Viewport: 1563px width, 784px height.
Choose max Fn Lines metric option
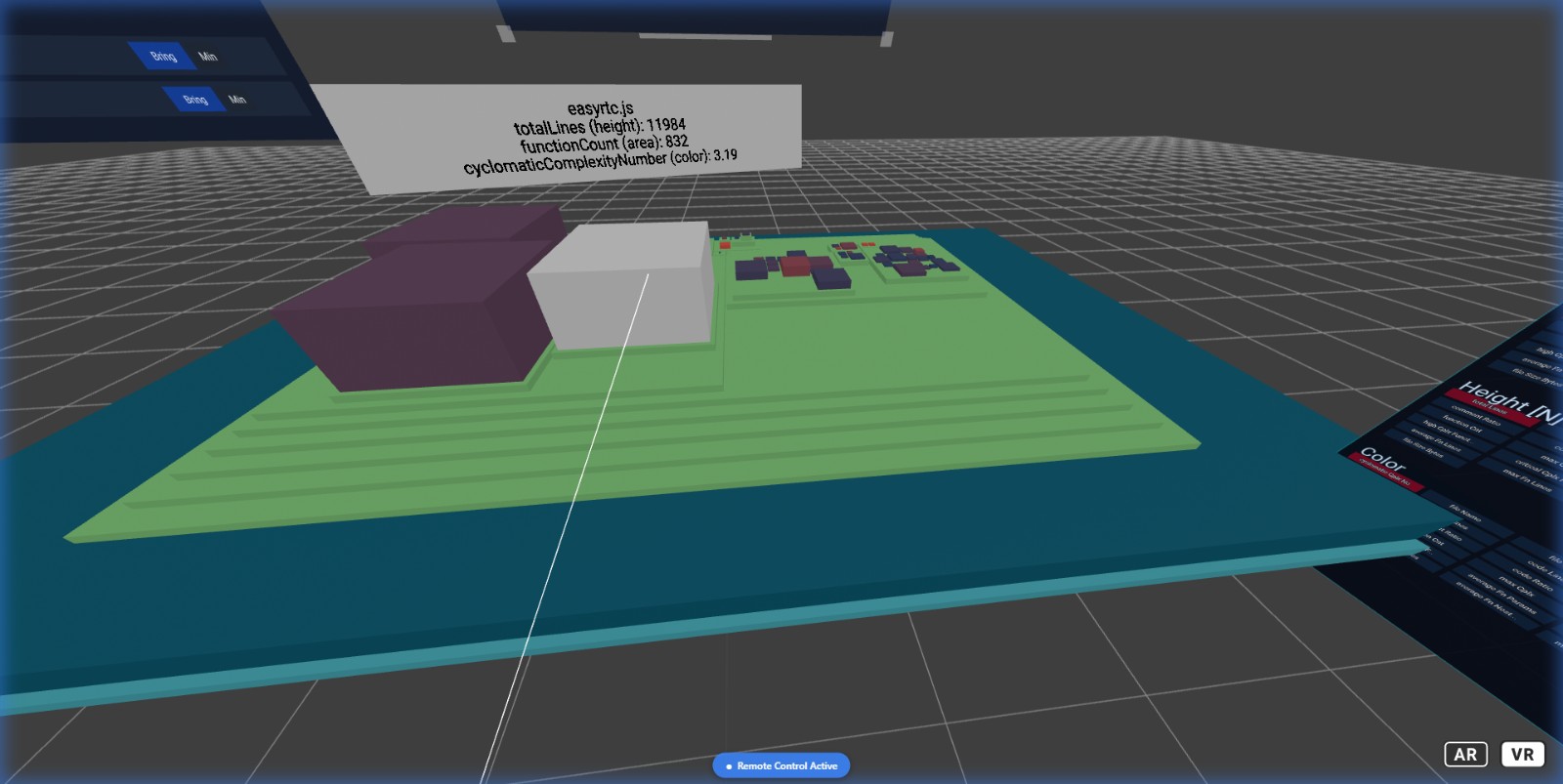pyautogui.click(x=1527, y=479)
